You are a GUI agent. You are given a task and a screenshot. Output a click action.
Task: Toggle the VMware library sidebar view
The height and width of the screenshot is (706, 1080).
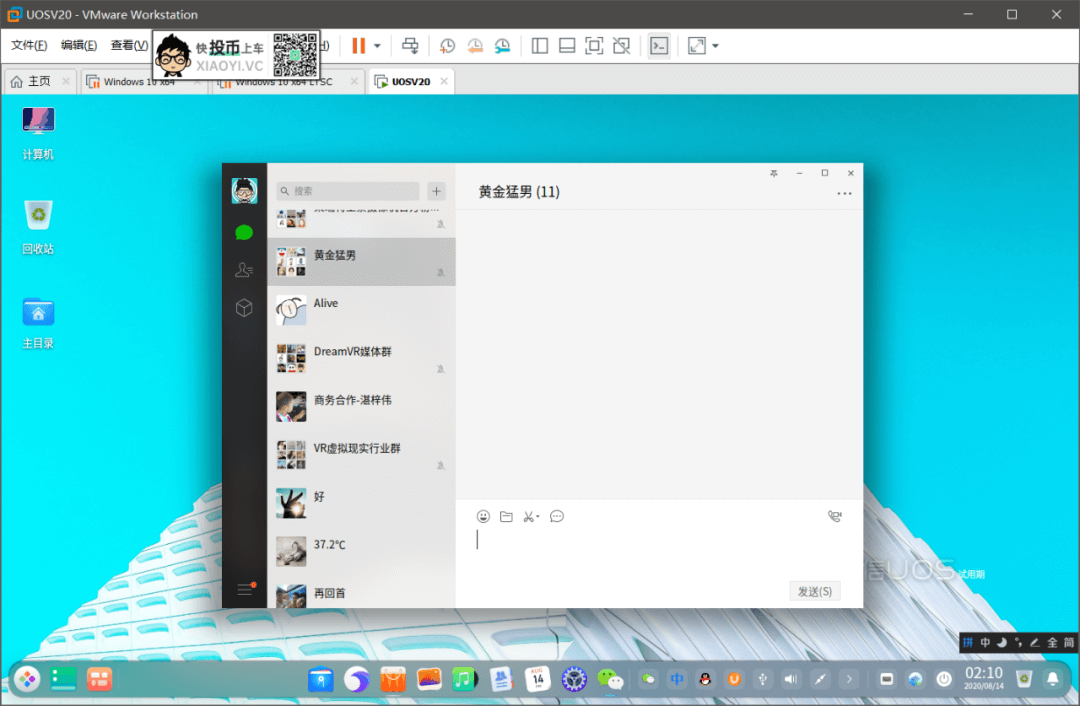point(540,46)
